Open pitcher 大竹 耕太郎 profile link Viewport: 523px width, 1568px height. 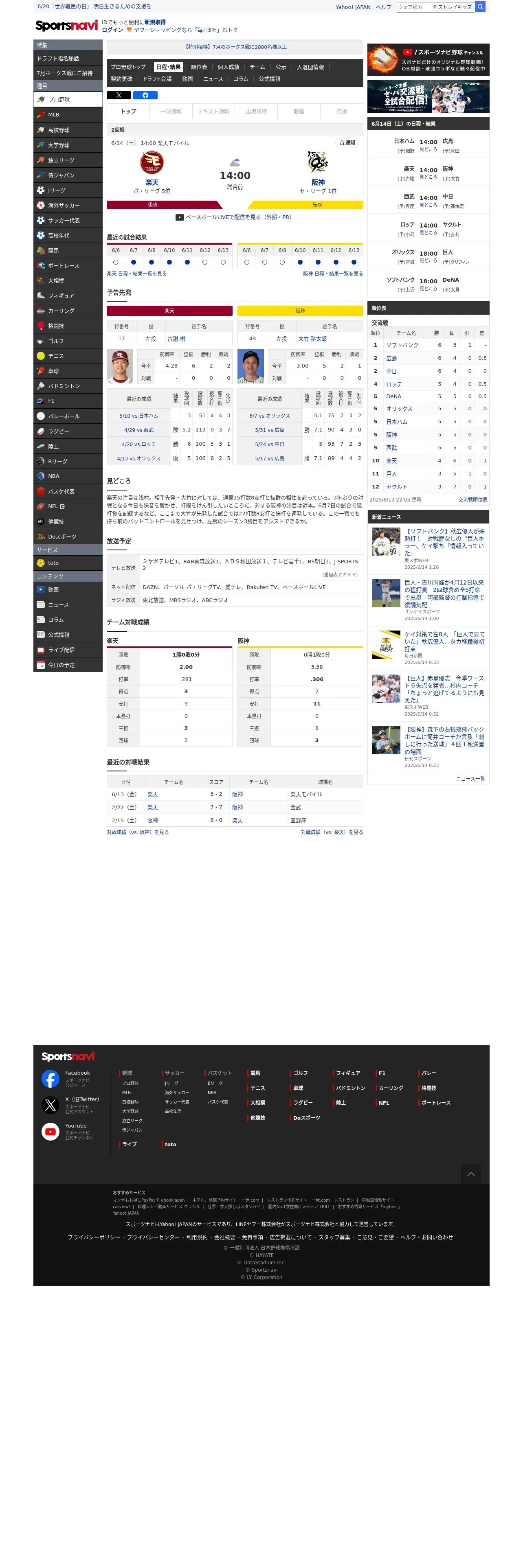coord(312,339)
